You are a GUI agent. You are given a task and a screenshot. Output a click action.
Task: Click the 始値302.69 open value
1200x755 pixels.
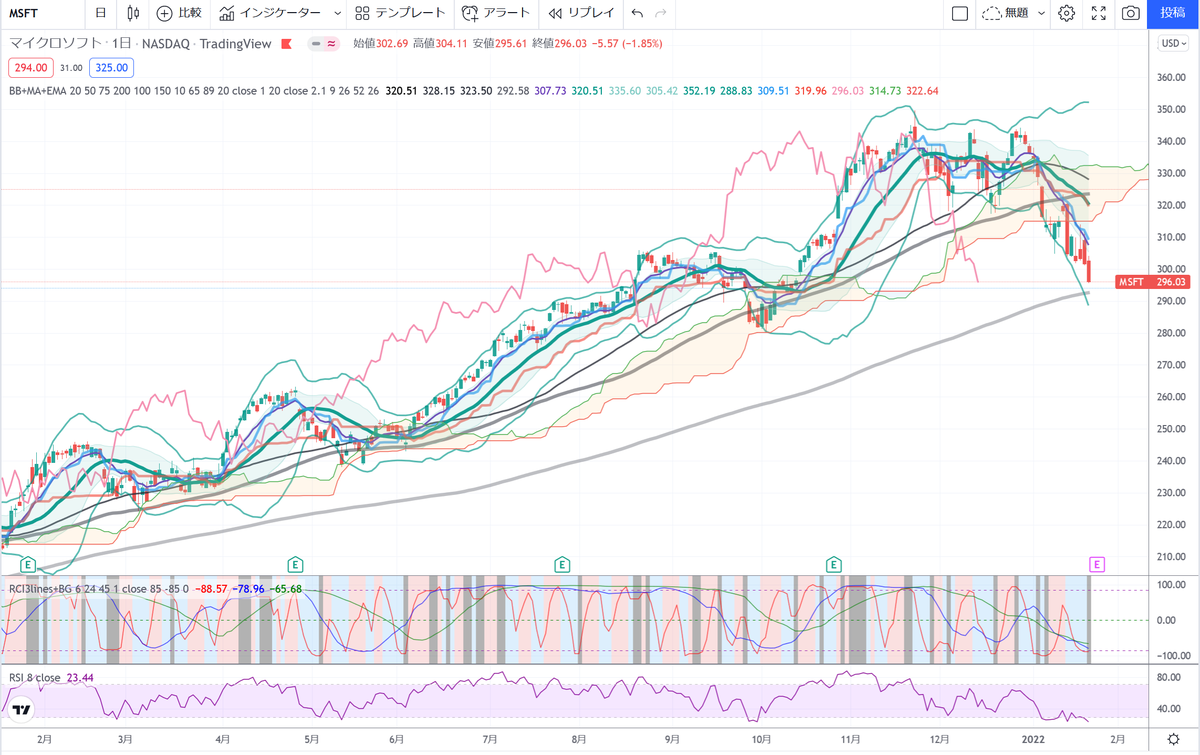pyautogui.click(x=381, y=44)
